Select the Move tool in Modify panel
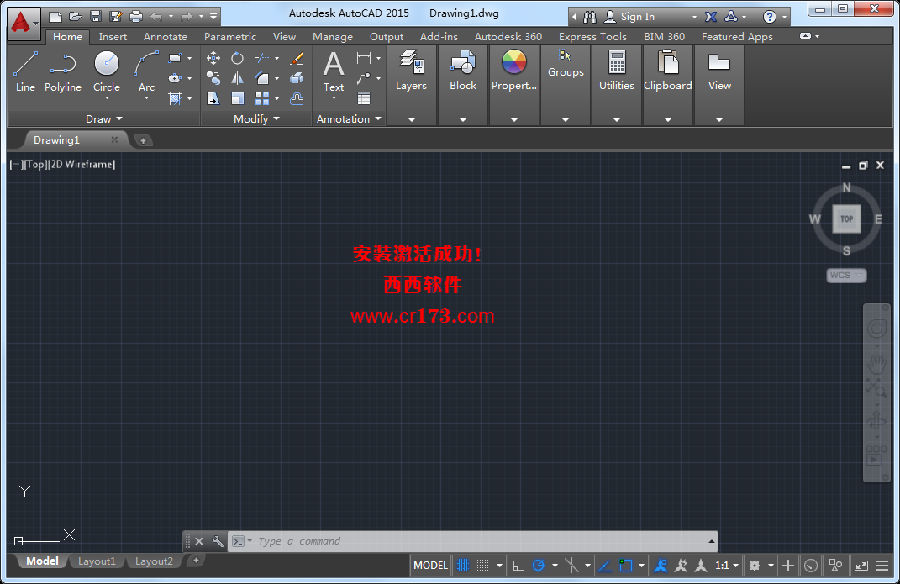This screenshot has height=584, width=900. pyautogui.click(x=214, y=58)
